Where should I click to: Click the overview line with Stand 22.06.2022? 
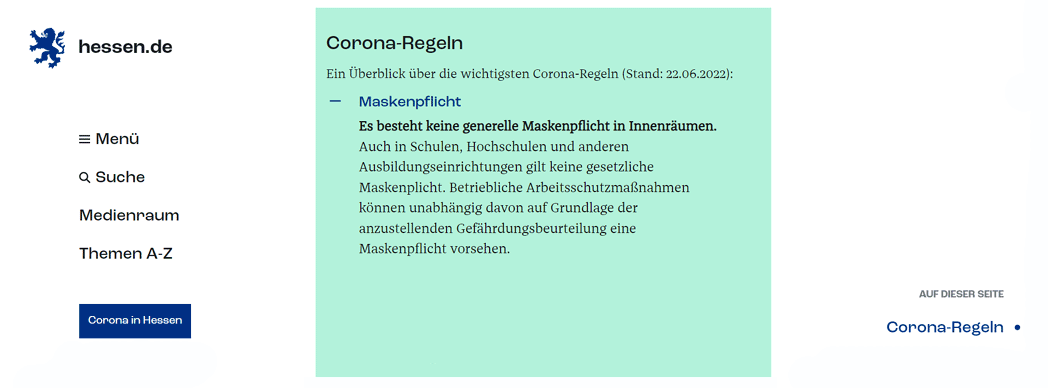[x=529, y=73]
